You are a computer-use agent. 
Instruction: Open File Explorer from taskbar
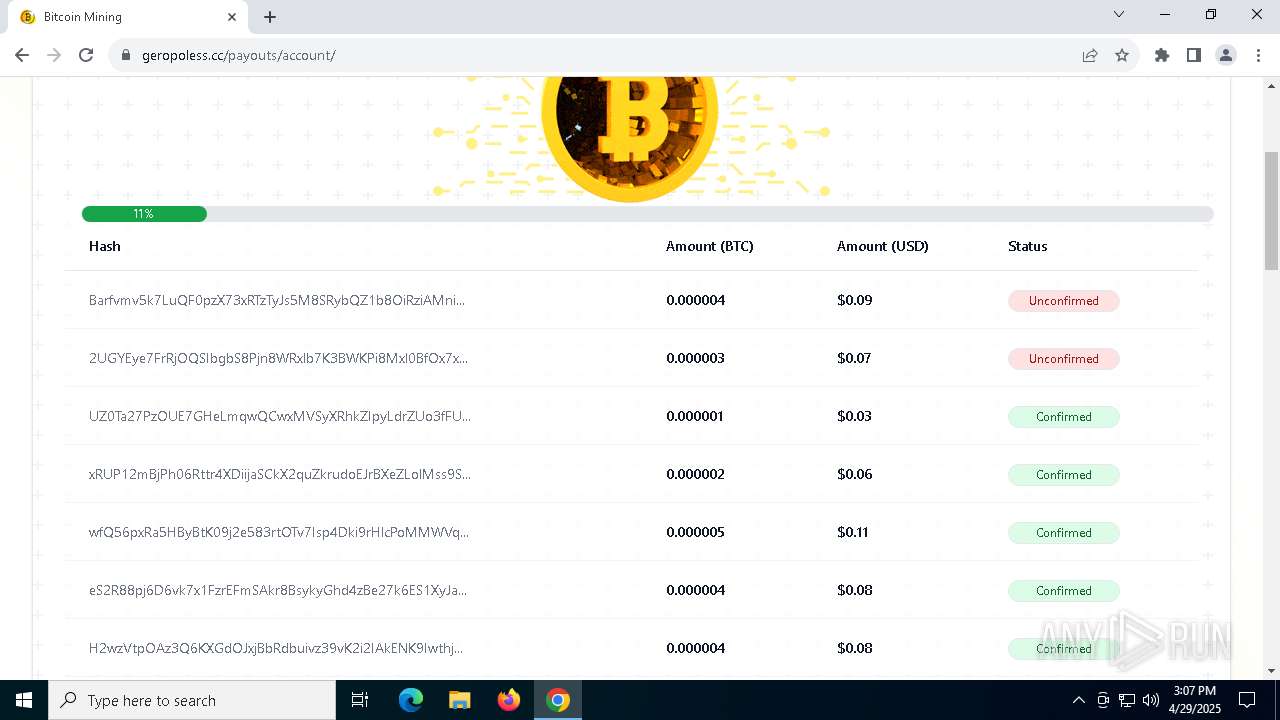point(459,700)
